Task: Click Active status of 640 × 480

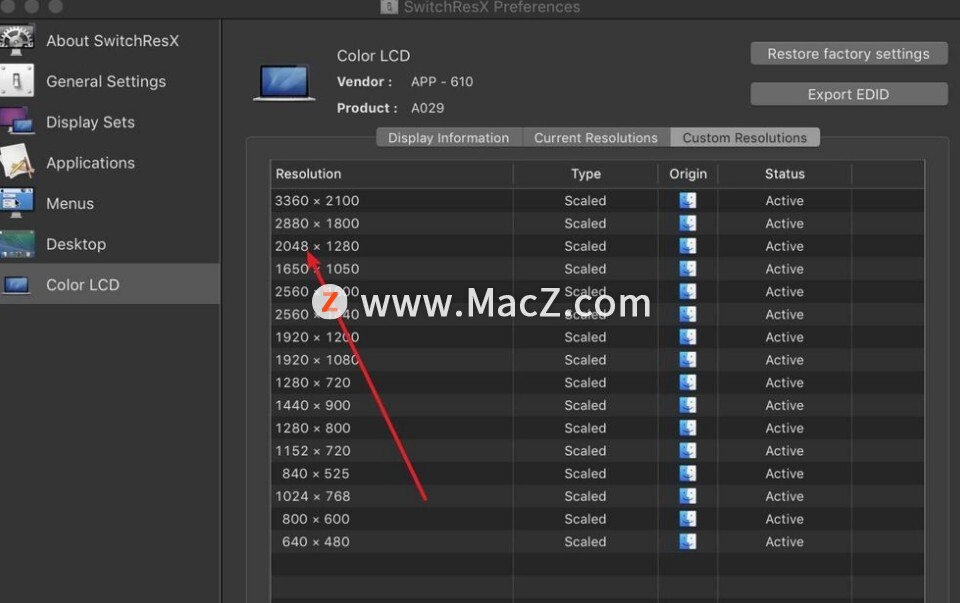Action: (784, 542)
